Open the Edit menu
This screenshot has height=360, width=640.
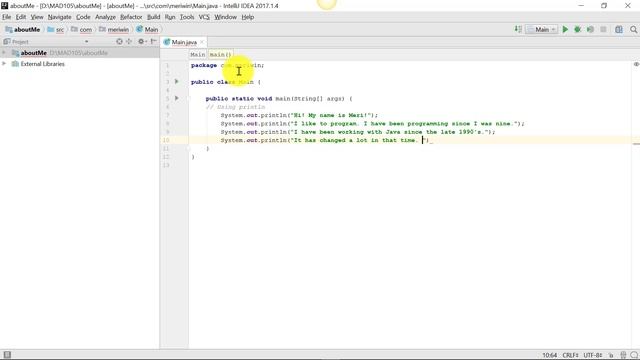point(21,17)
